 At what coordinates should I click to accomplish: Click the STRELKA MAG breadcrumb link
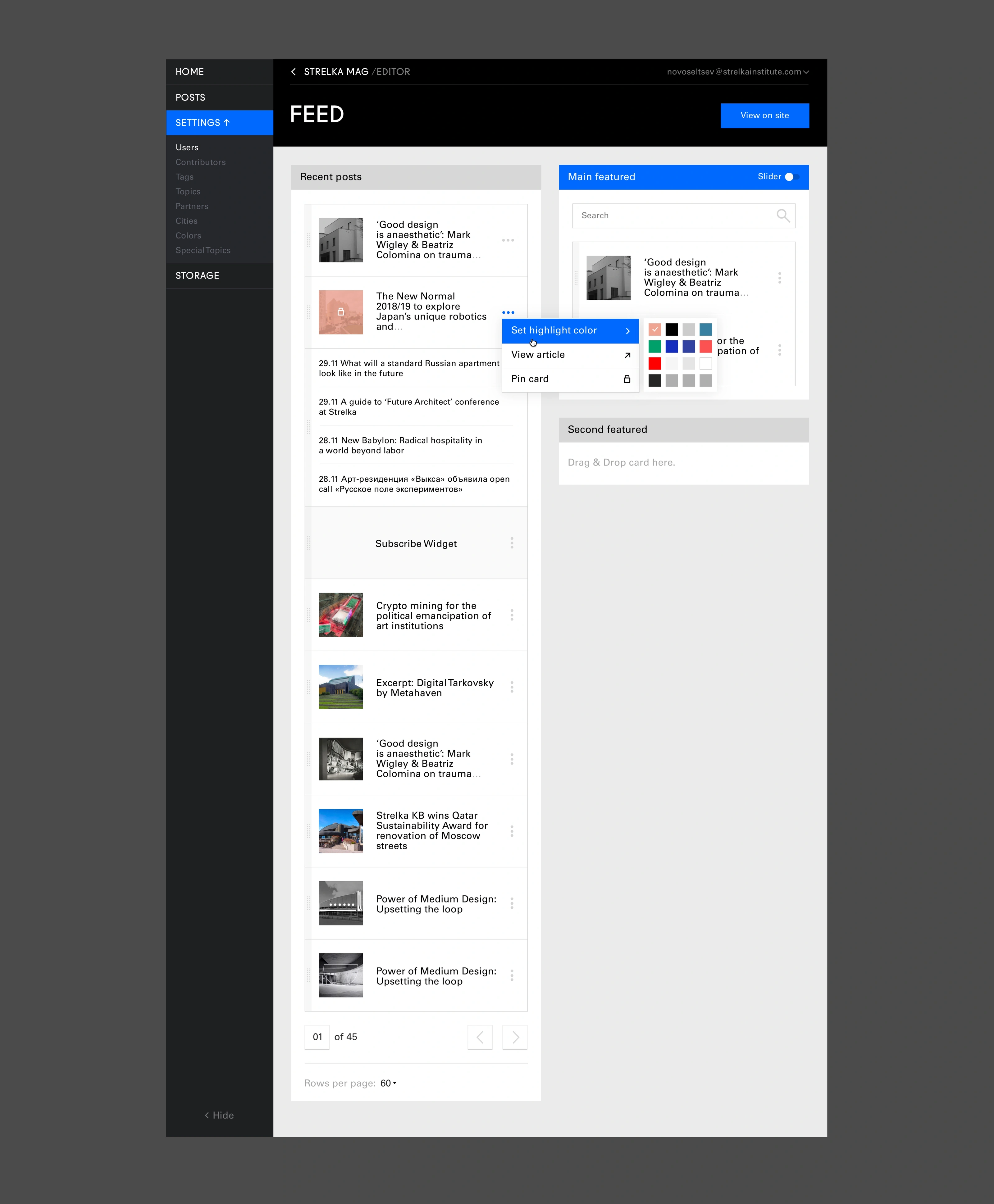click(x=336, y=72)
